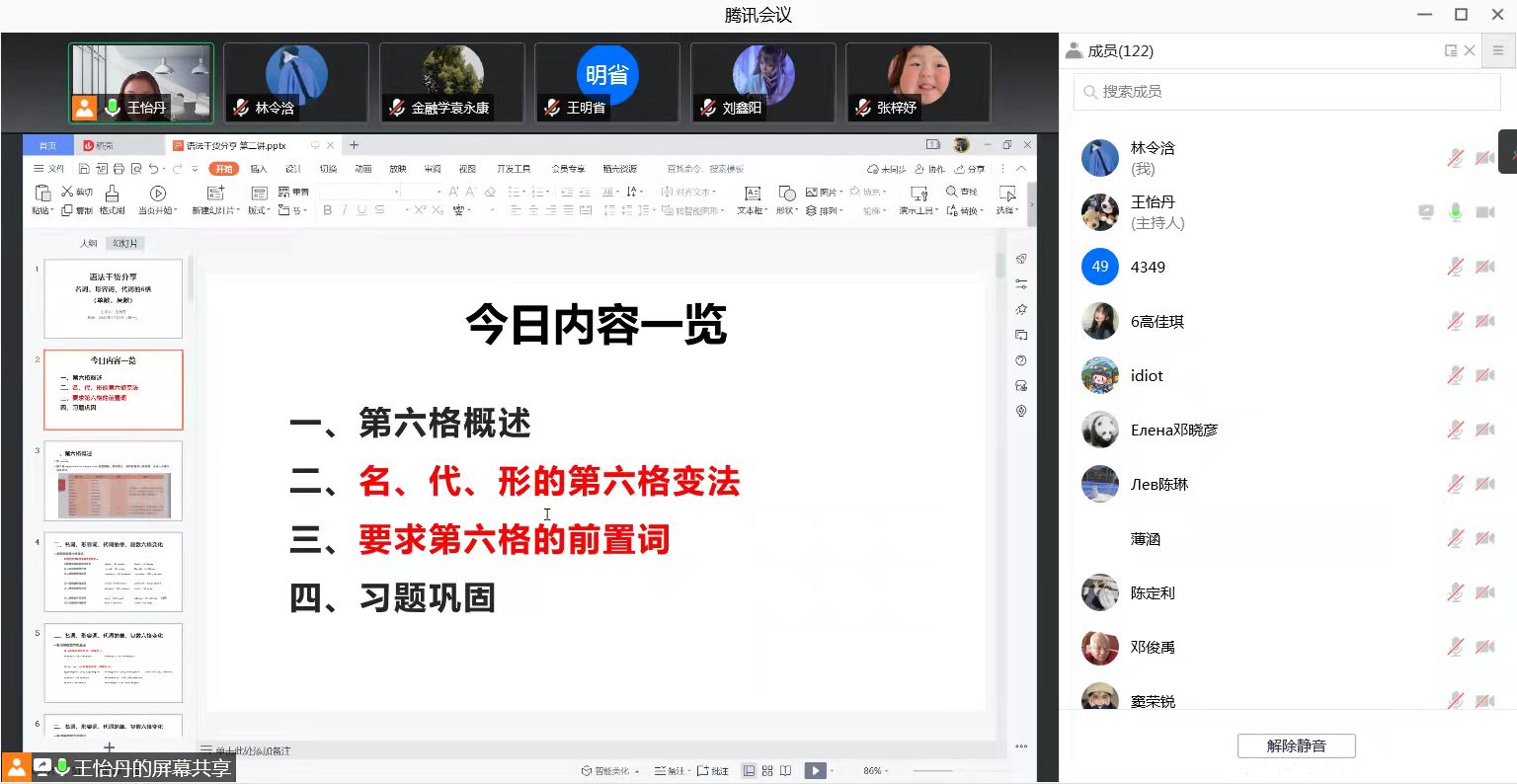
Task: Toggle 陈定利 microphone icon
Action: point(1455,592)
